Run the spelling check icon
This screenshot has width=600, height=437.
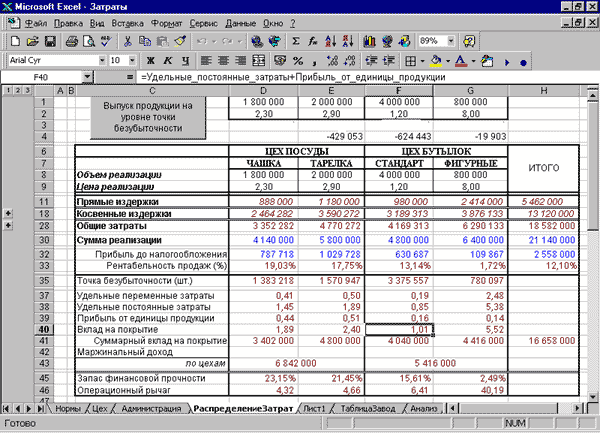106,41
